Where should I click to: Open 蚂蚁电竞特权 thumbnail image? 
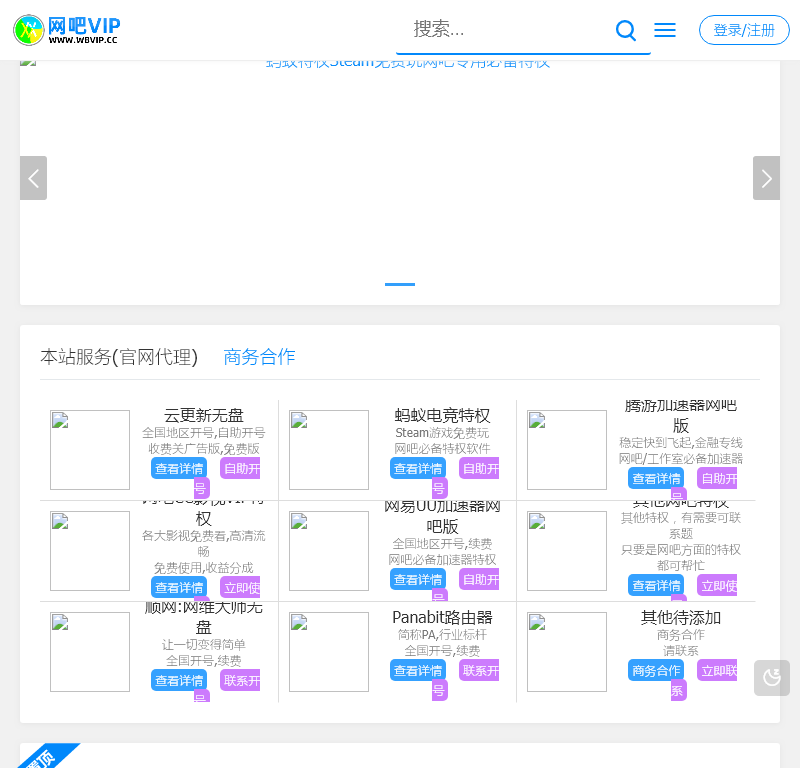pos(329,450)
